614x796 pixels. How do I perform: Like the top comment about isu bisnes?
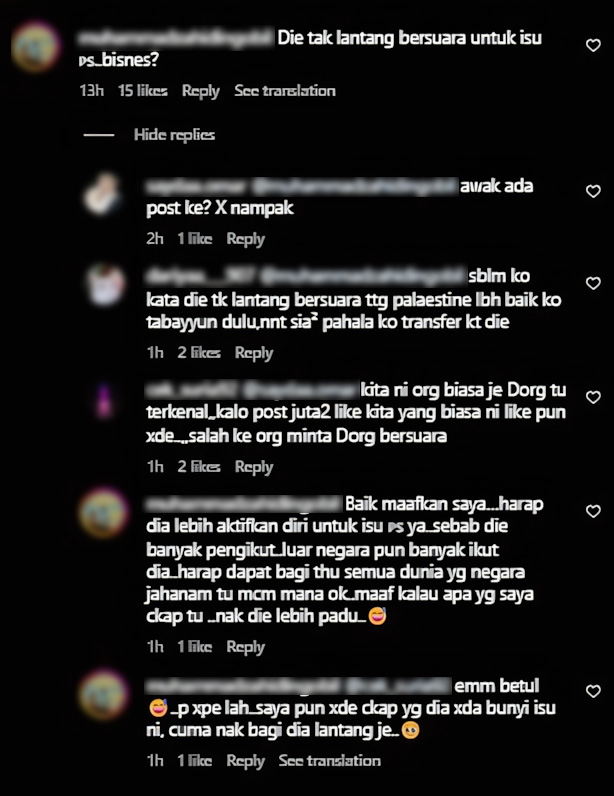[593, 45]
